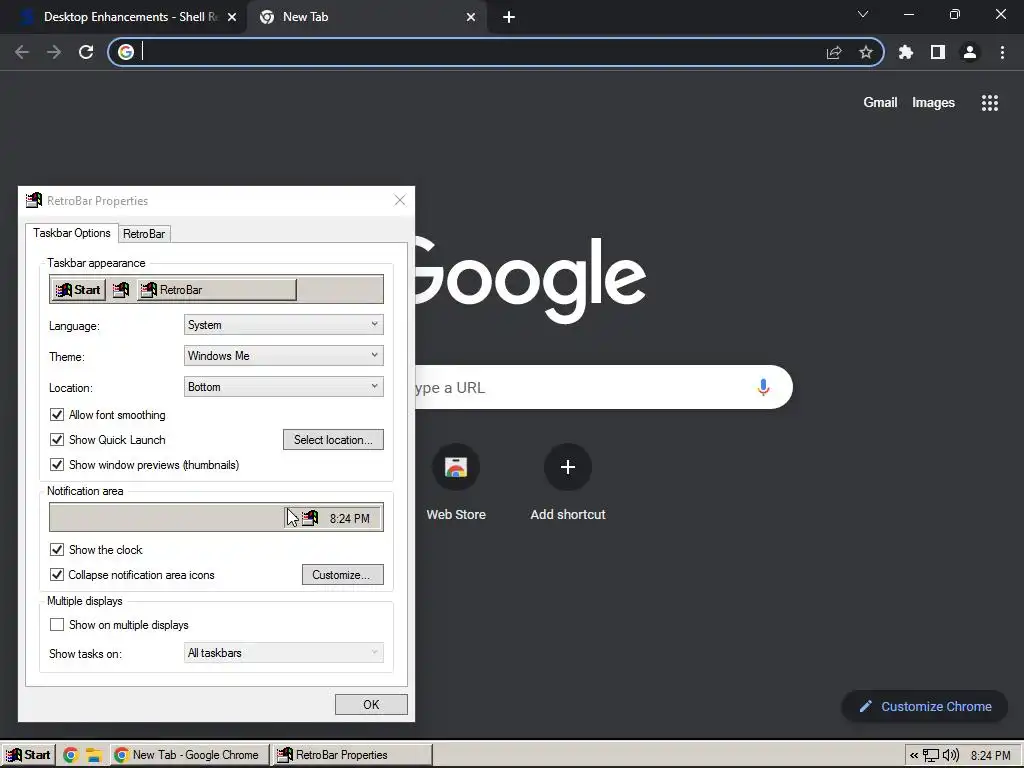
Task: Expand hidden tray icons arrow
Action: coord(914,756)
